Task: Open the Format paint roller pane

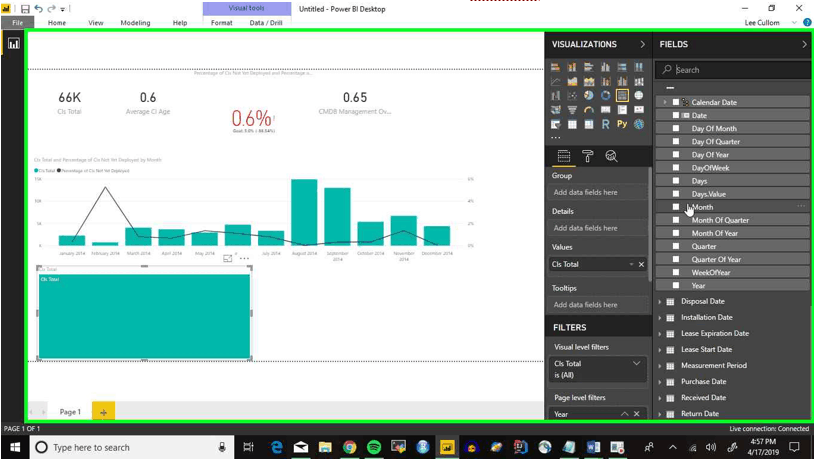Action: tap(587, 156)
